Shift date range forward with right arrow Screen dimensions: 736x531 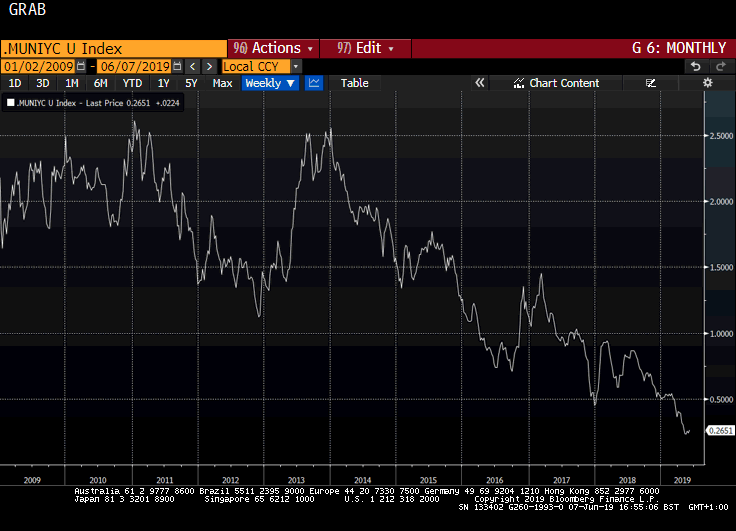[x=209, y=66]
